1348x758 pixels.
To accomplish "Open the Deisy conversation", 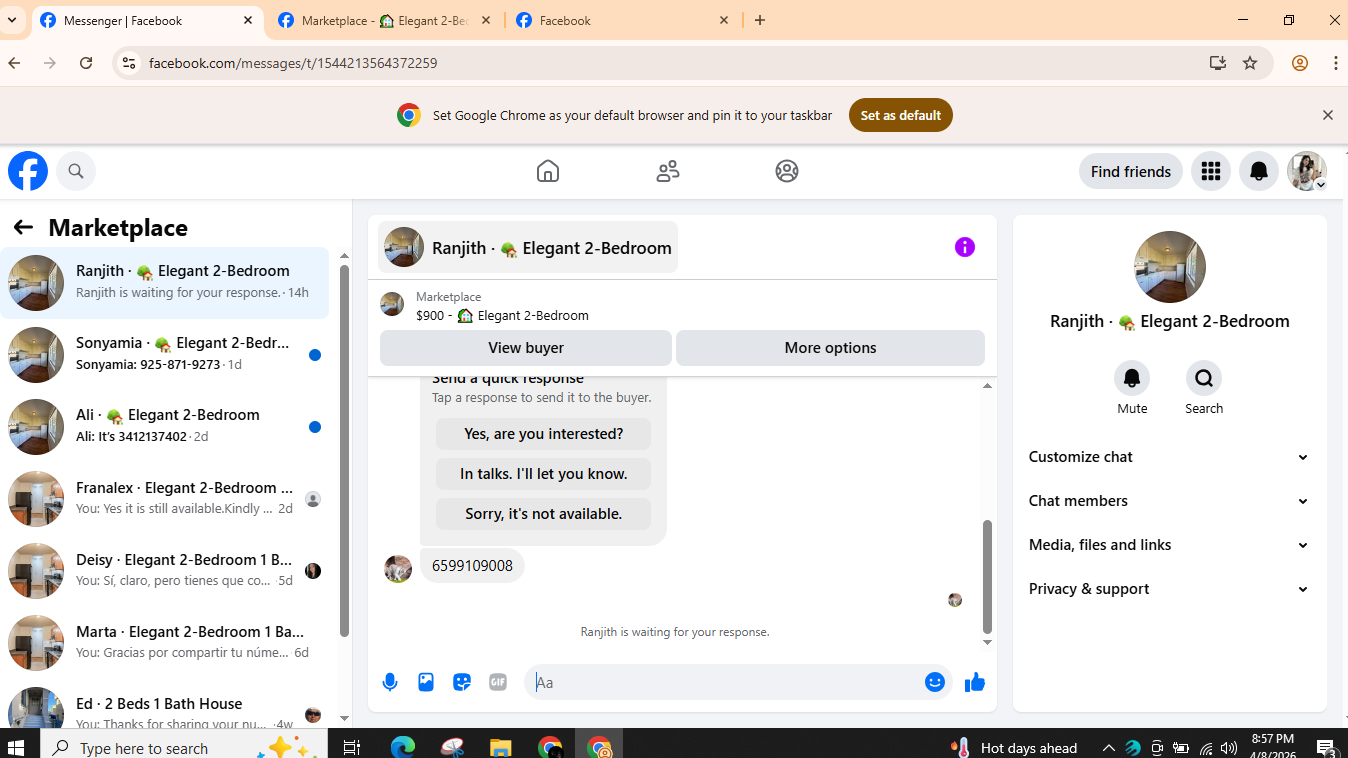I will (164, 570).
